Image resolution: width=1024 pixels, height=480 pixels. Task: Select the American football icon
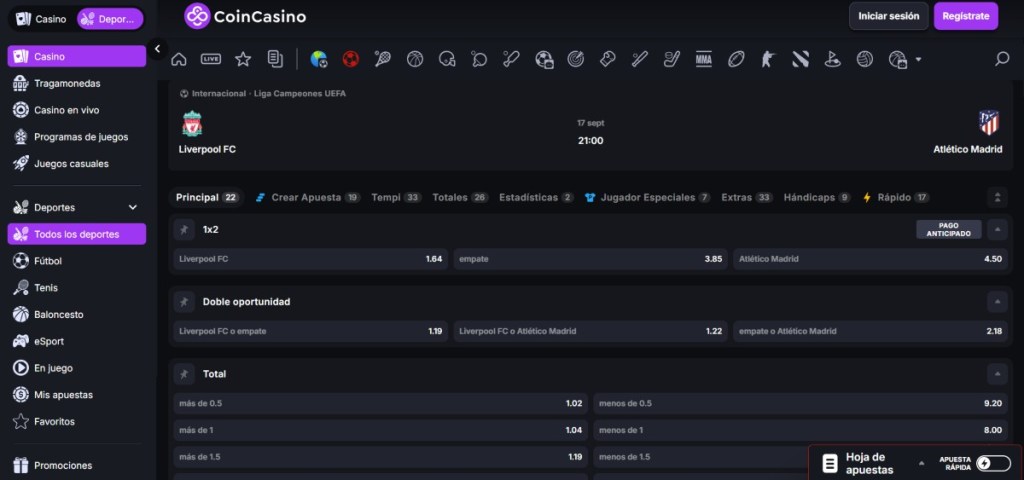[x=736, y=59]
